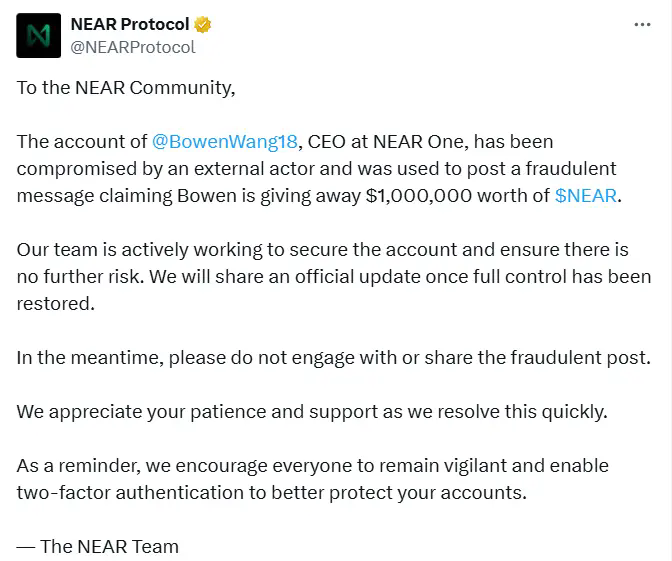Open the @NEARProtocol handle link

click(133, 47)
